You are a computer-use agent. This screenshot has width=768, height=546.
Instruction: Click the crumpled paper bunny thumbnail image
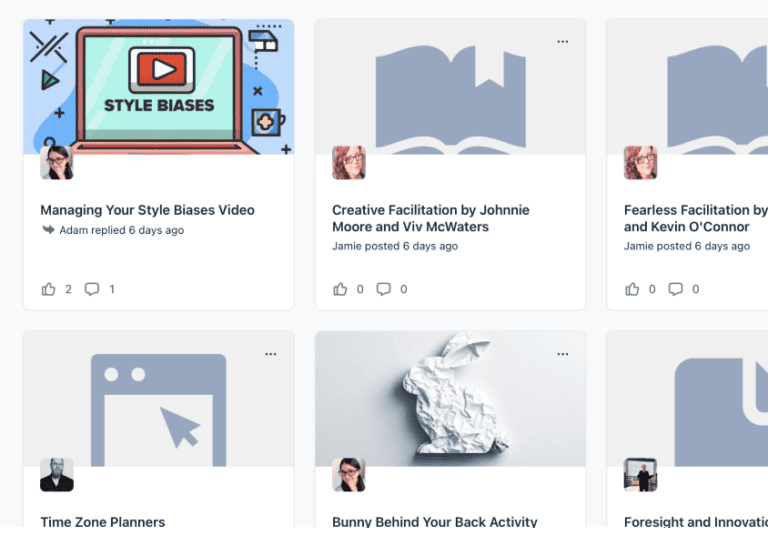(x=449, y=400)
